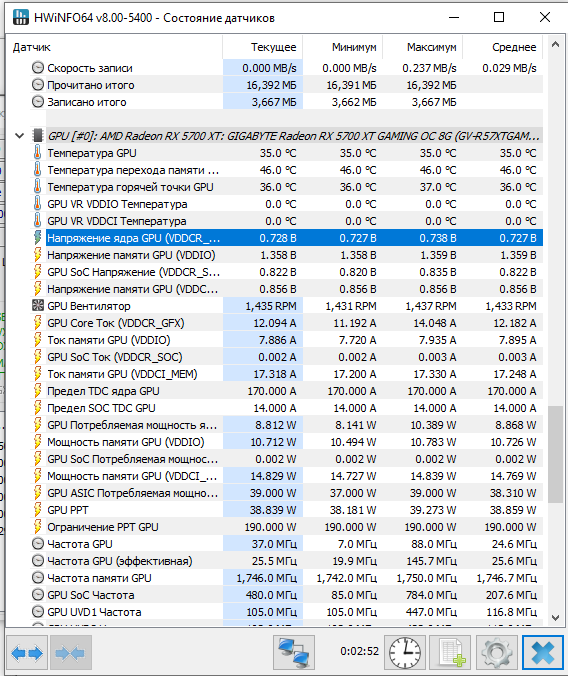Click thermometer icon beside Температура GPU
568x676 pixels.
(38, 153)
